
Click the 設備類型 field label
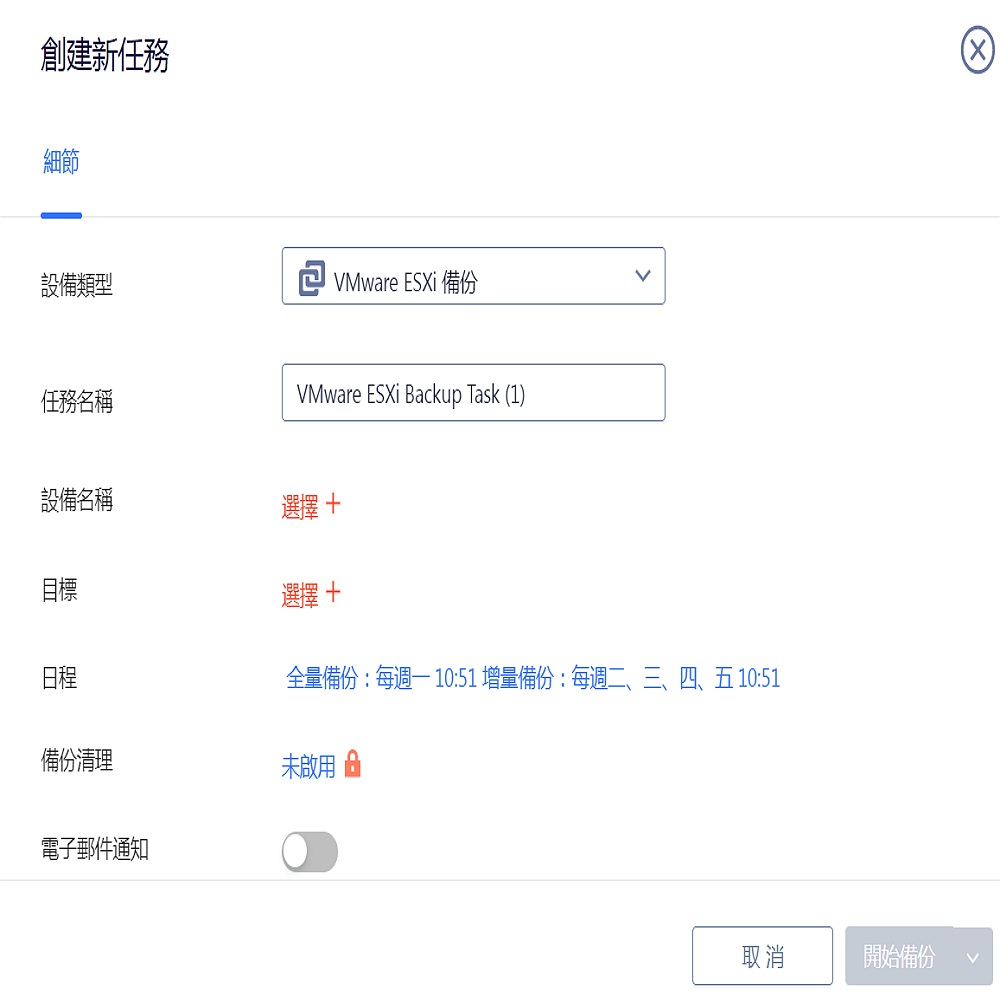click(77, 284)
